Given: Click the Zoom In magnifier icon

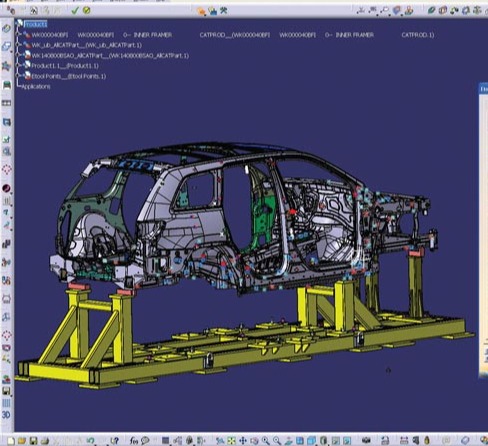Looking at the screenshot, I should (x=265, y=441).
